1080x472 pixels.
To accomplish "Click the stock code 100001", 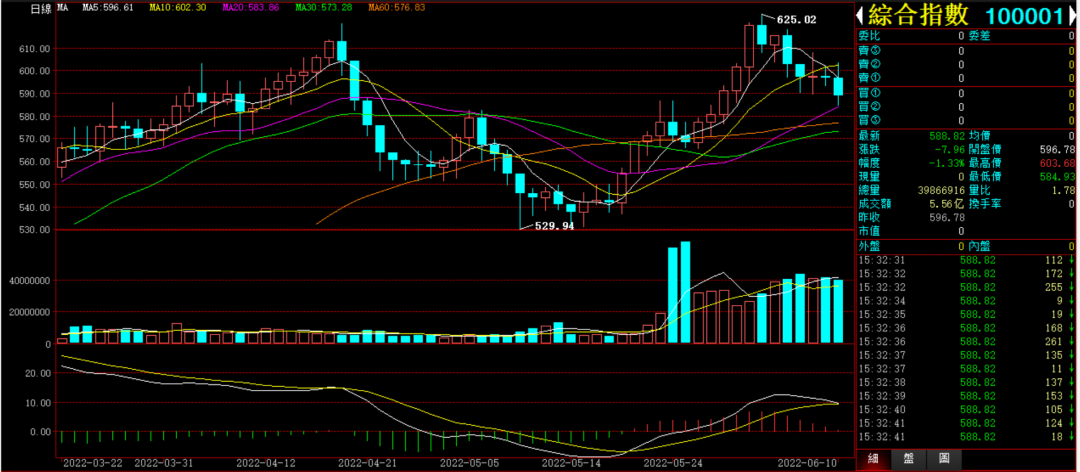I will 1024,15.
